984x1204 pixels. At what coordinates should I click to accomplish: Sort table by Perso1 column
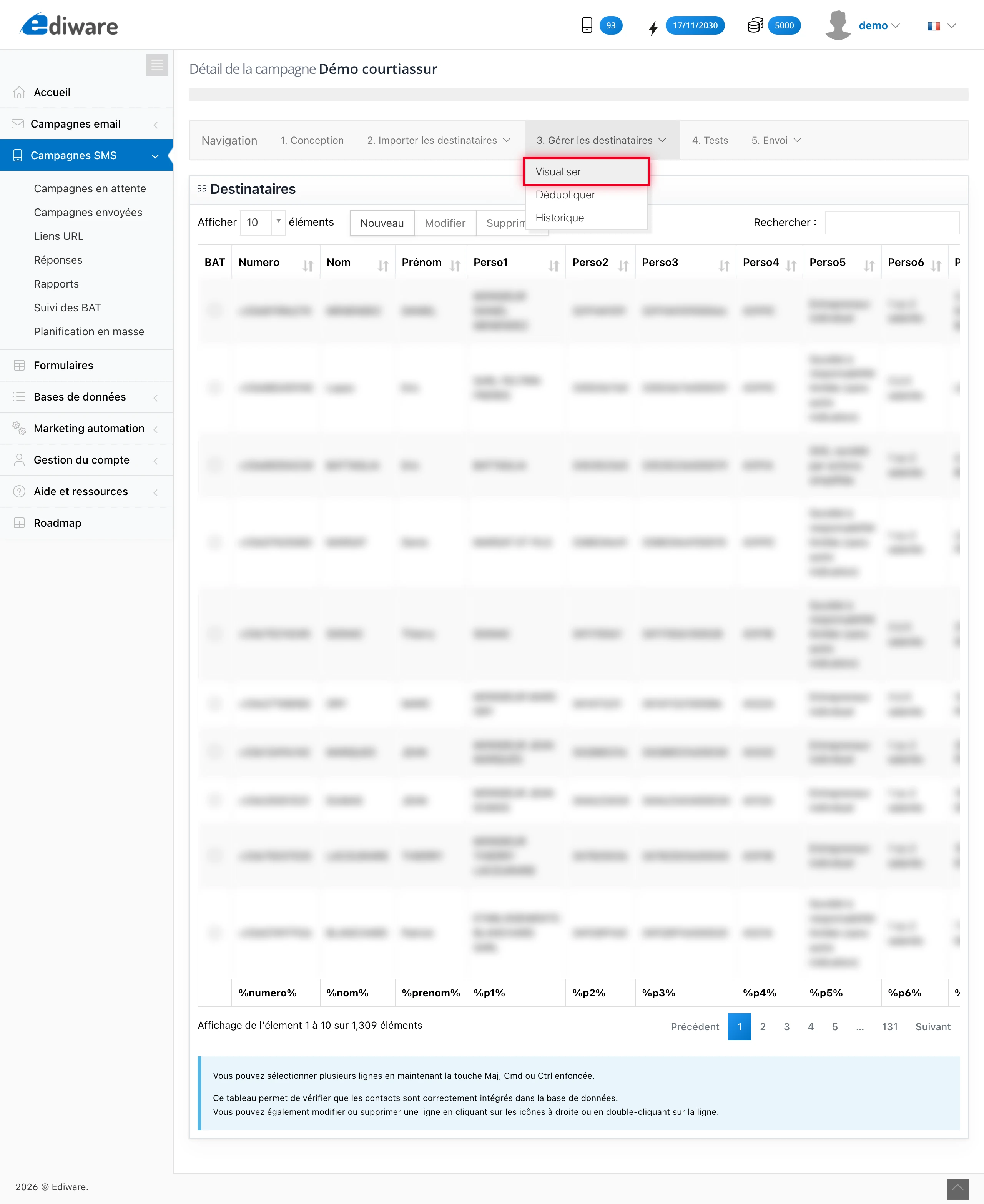[x=516, y=263]
